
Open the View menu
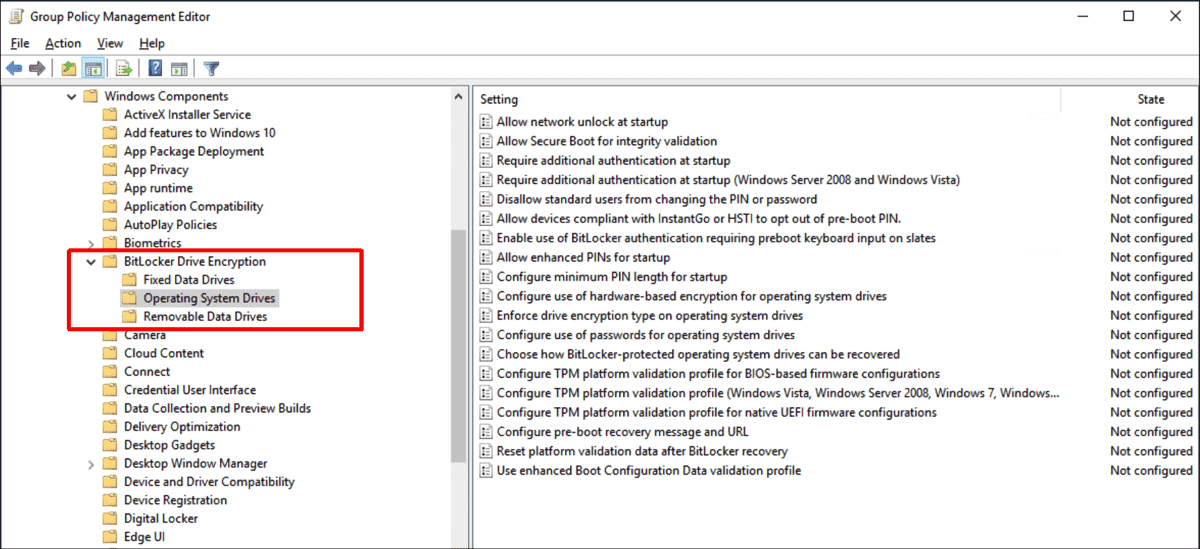(110, 43)
